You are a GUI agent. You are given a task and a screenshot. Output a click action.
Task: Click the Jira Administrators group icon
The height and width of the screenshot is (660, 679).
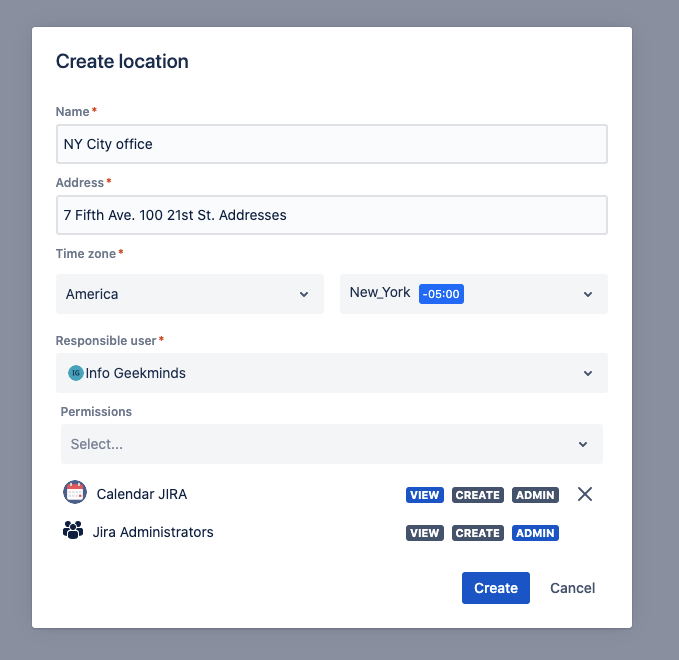73,531
